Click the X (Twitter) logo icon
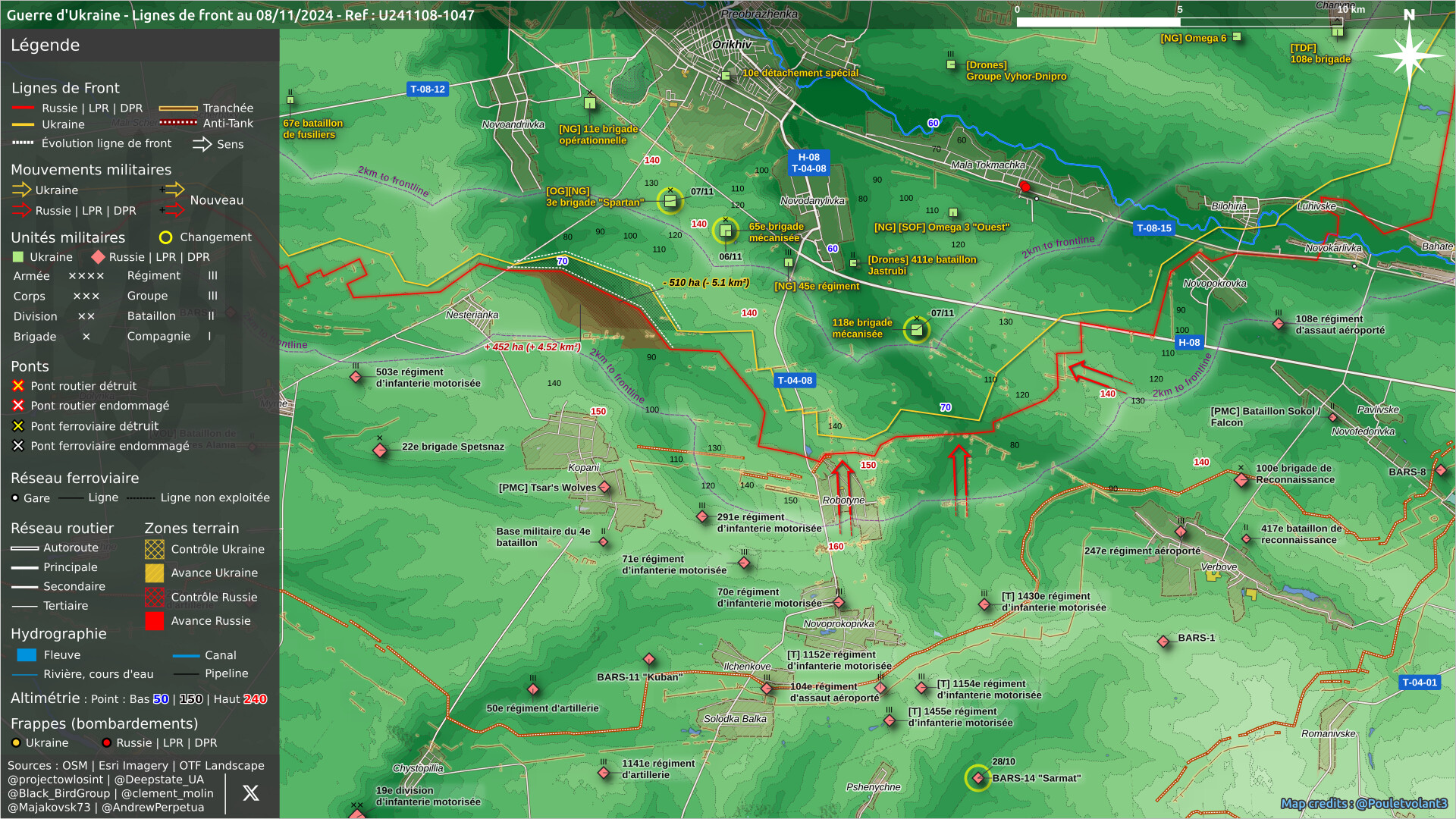This screenshot has height=819, width=1456. [x=250, y=793]
